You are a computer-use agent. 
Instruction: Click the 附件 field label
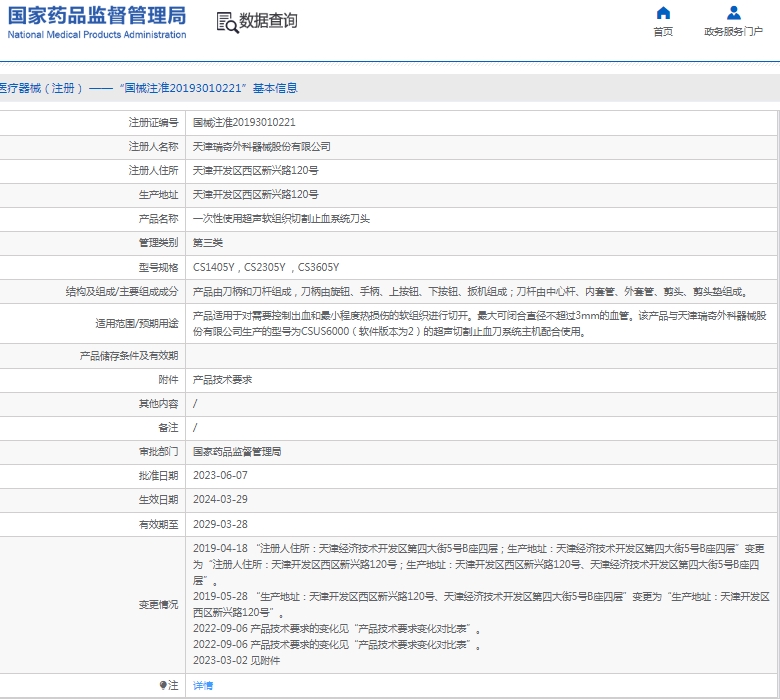coord(168,380)
